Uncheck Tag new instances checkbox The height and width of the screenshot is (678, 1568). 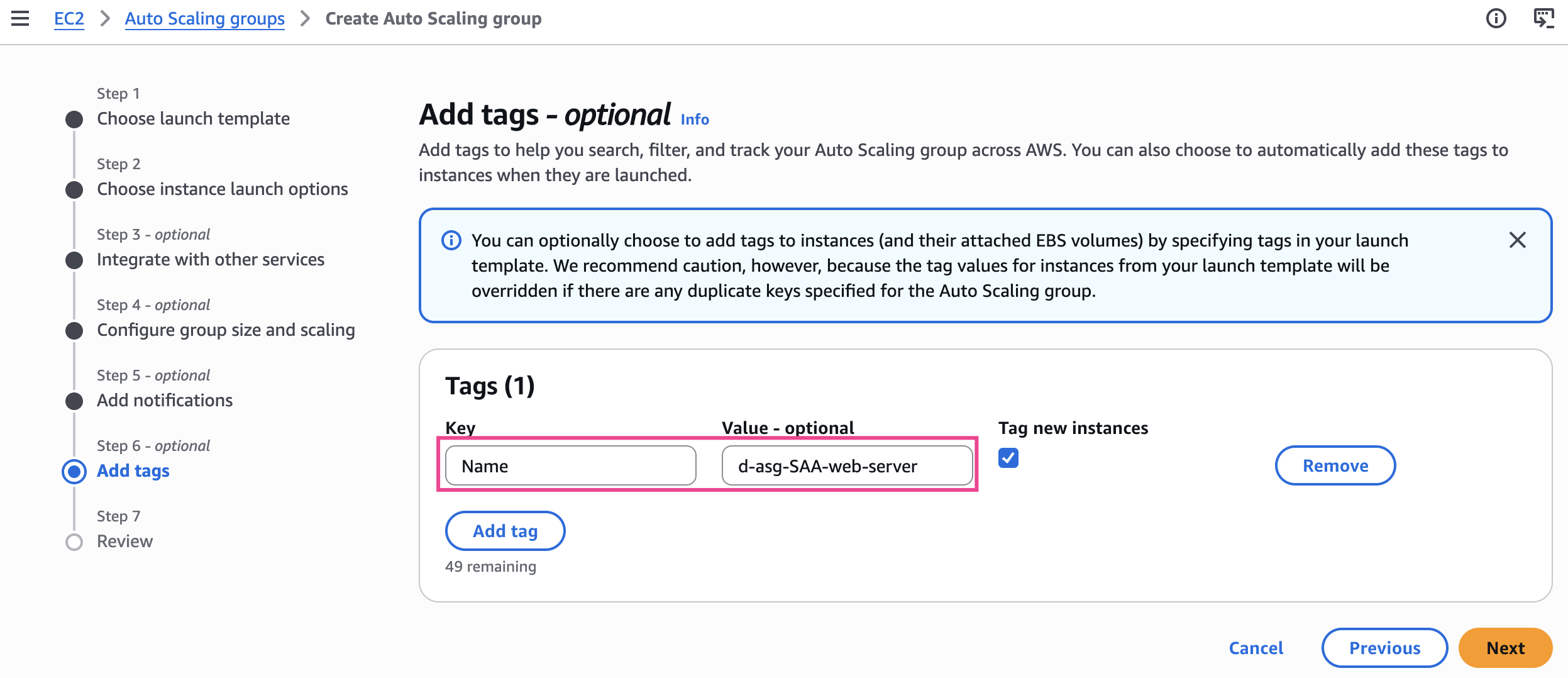coord(1008,458)
